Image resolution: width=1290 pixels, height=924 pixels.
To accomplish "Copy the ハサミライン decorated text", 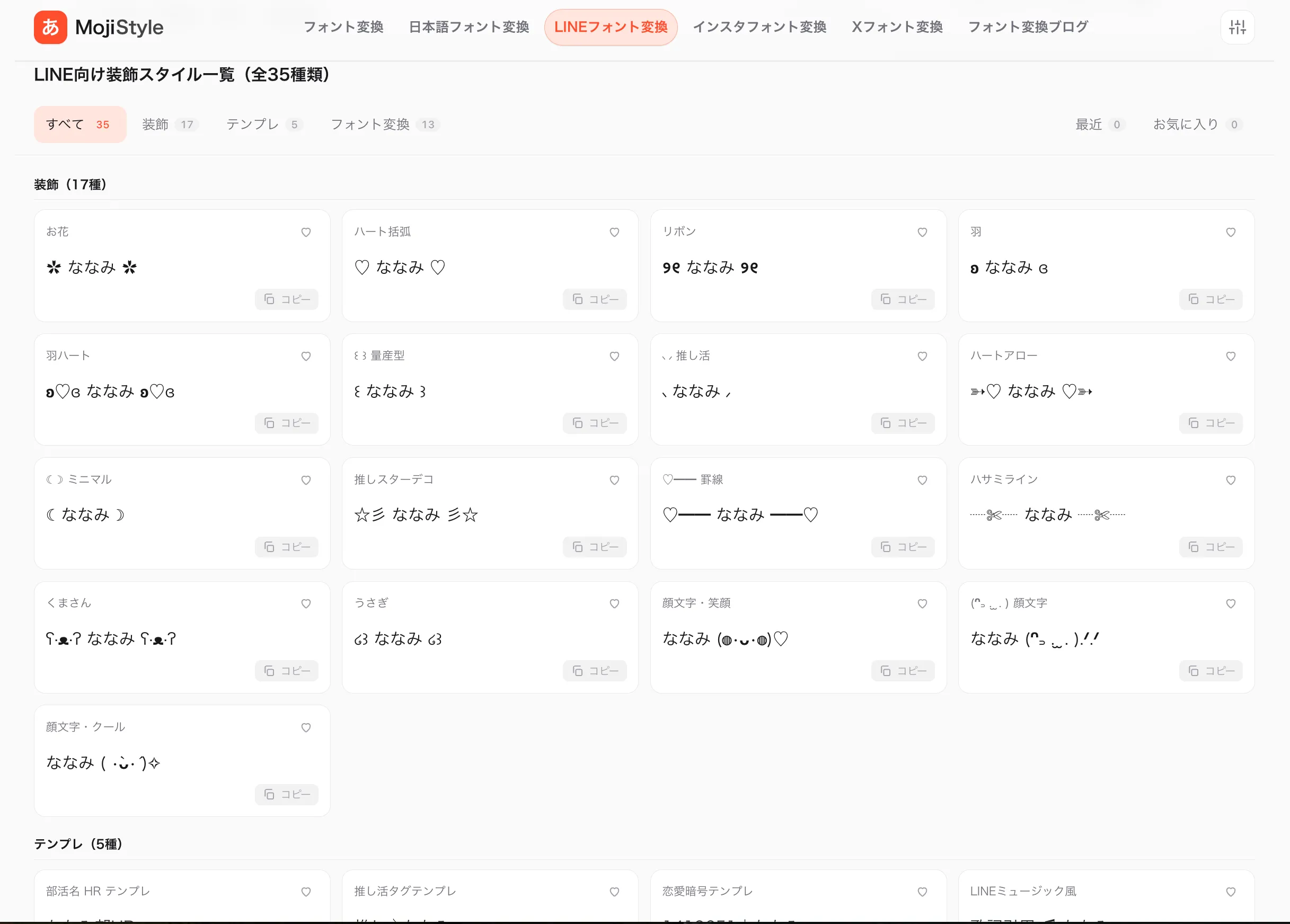I will coord(1211,547).
